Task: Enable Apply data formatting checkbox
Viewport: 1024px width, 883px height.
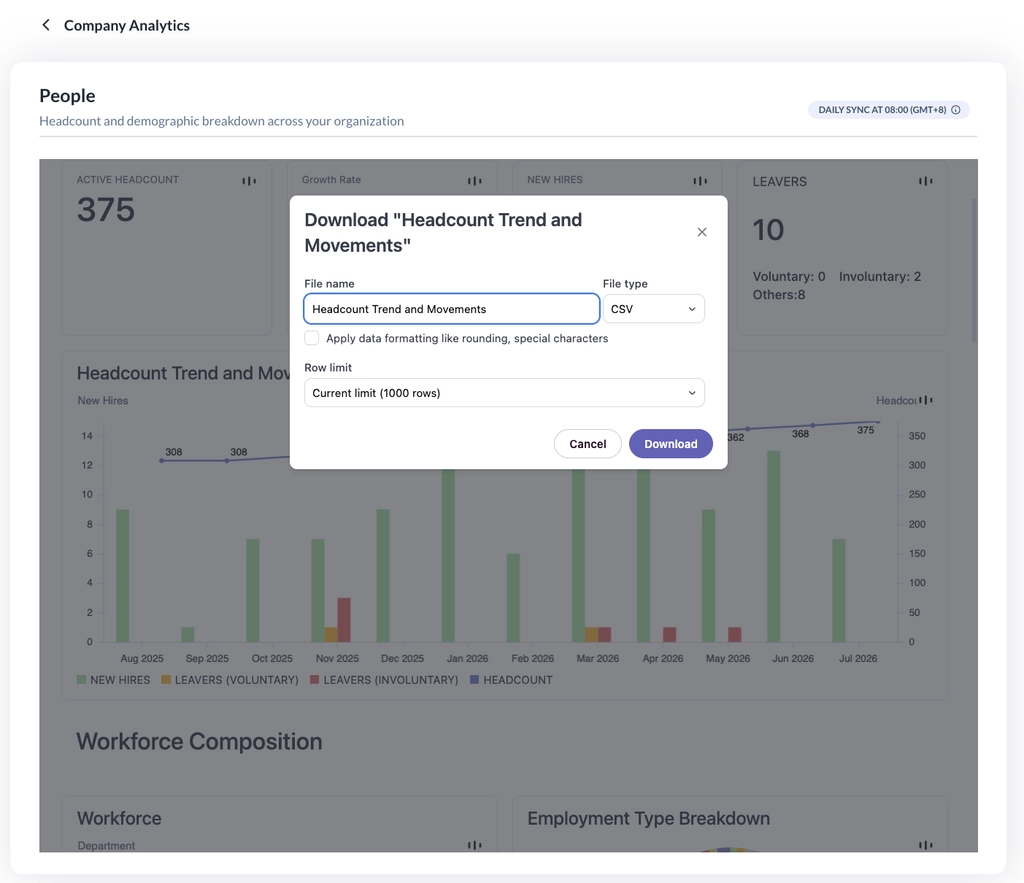Action: 312,338
